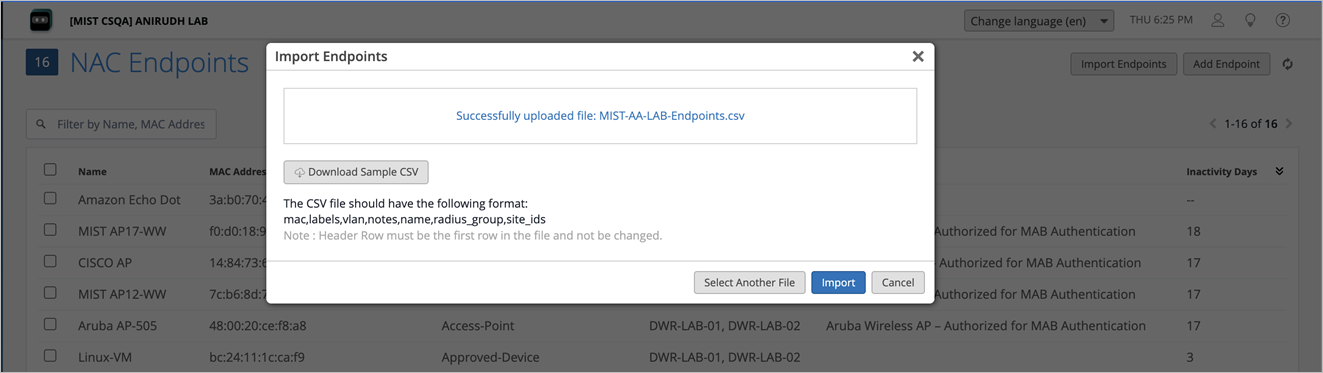Click the Download Sample CSV button
1323x373 pixels.
click(356, 172)
